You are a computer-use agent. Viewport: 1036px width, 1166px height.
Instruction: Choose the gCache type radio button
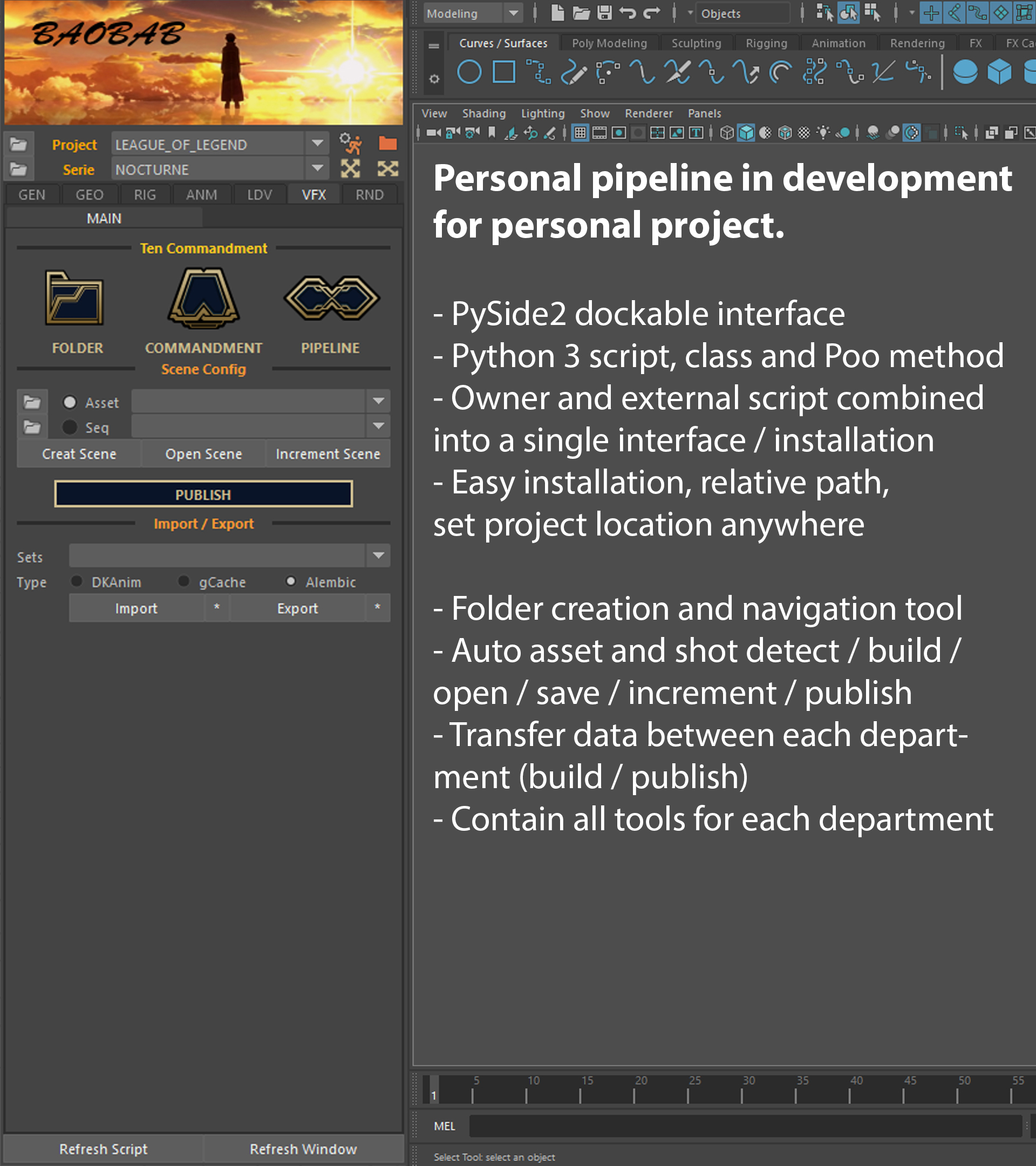click(x=183, y=581)
